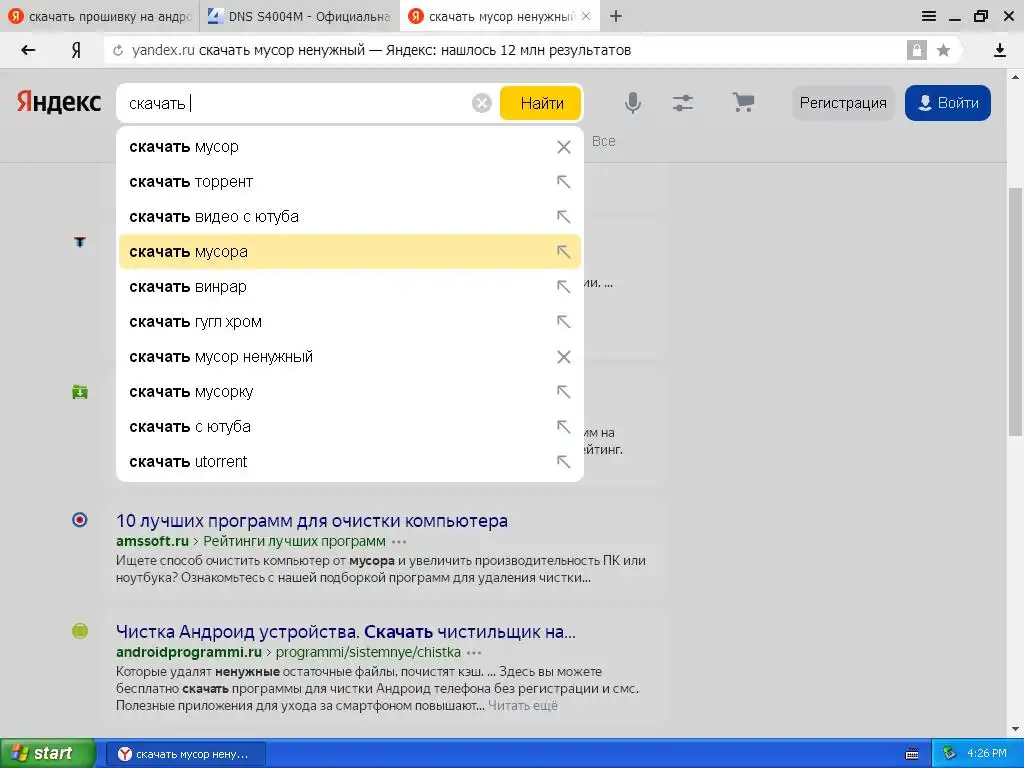1024x768 pixels.
Task: Open '10 лучших программ для очистки компьютера' link
Action: point(312,521)
